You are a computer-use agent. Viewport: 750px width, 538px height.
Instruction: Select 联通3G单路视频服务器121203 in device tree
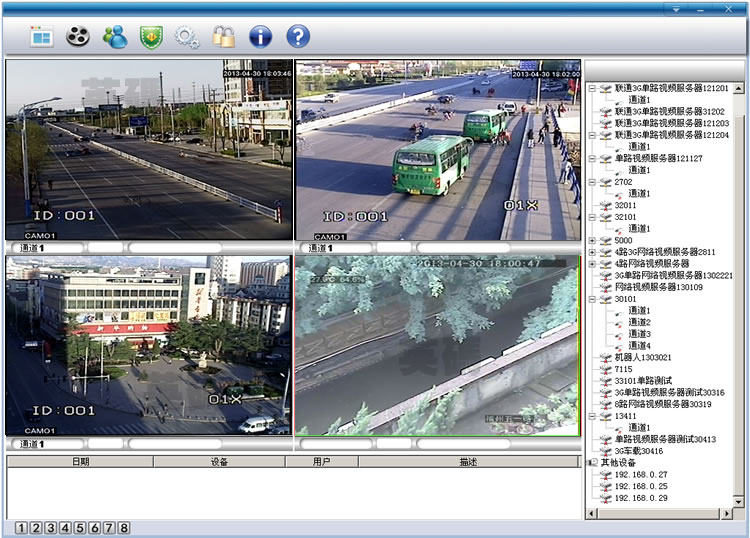672,123
